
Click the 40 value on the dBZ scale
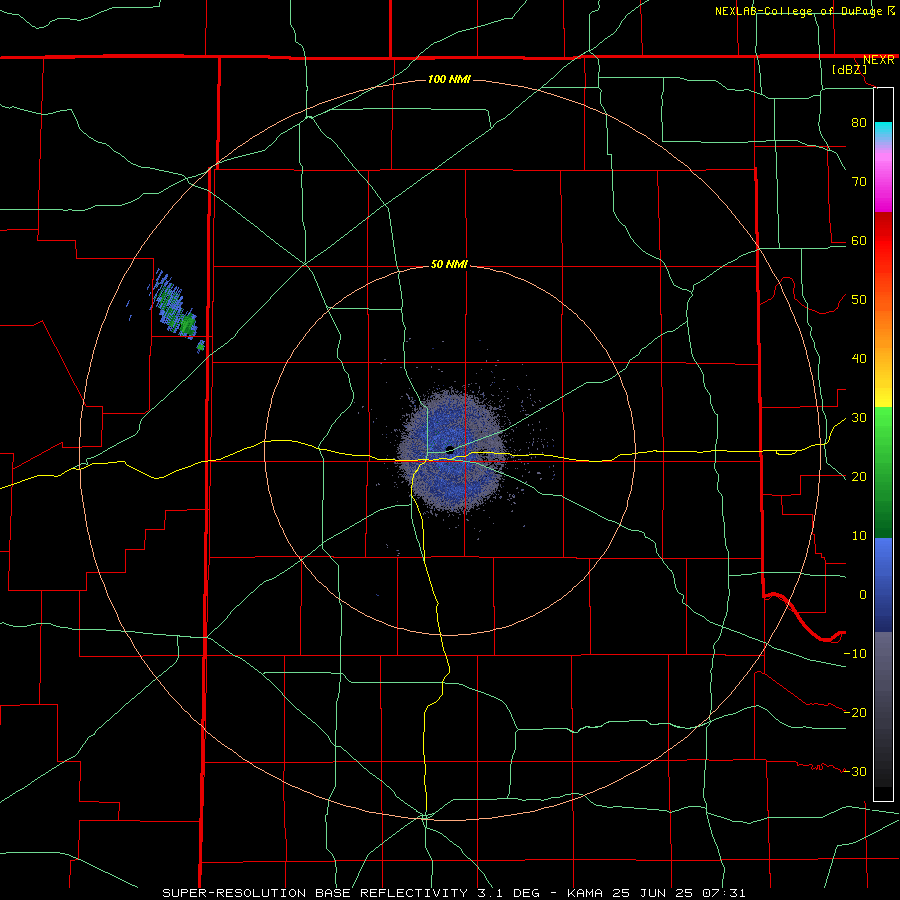tap(859, 359)
